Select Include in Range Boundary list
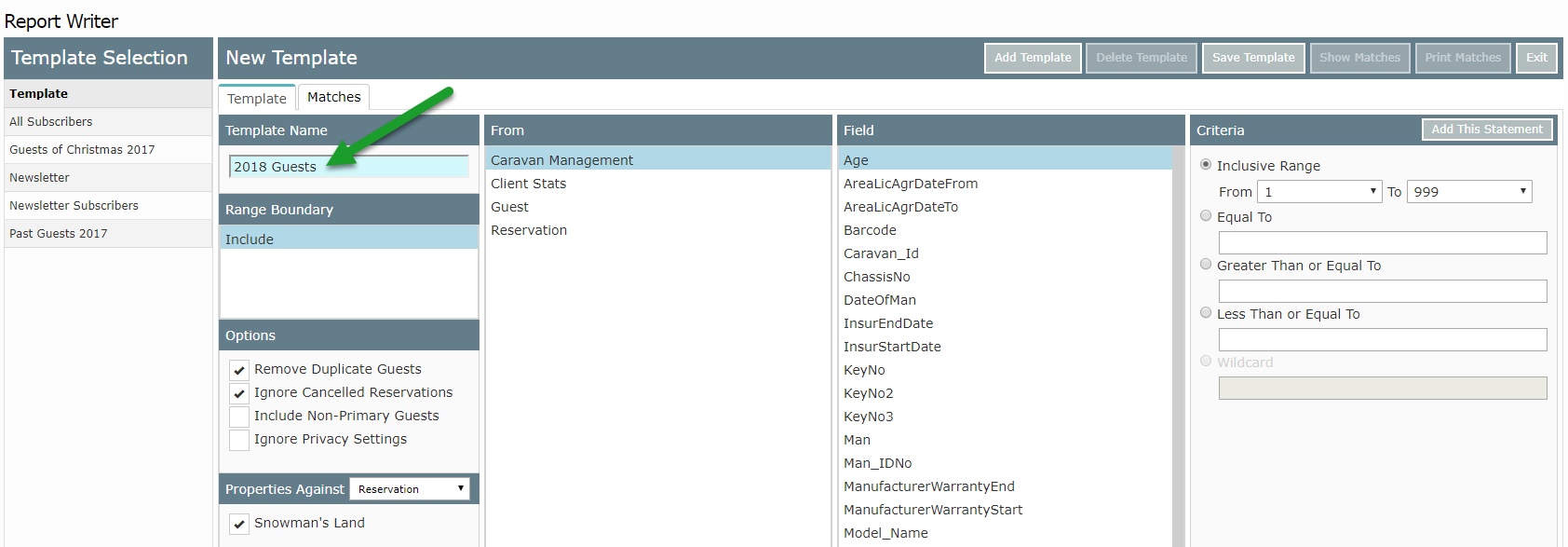The width and height of the screenshot is (1568, 547). point(349,239)
